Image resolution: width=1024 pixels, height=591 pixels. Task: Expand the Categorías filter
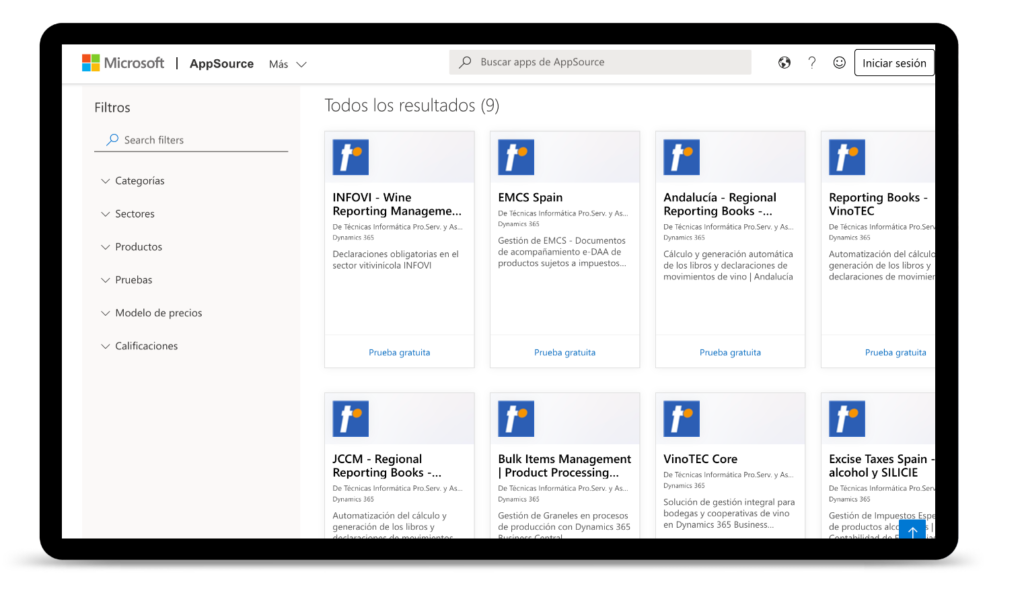pos(133,181)
